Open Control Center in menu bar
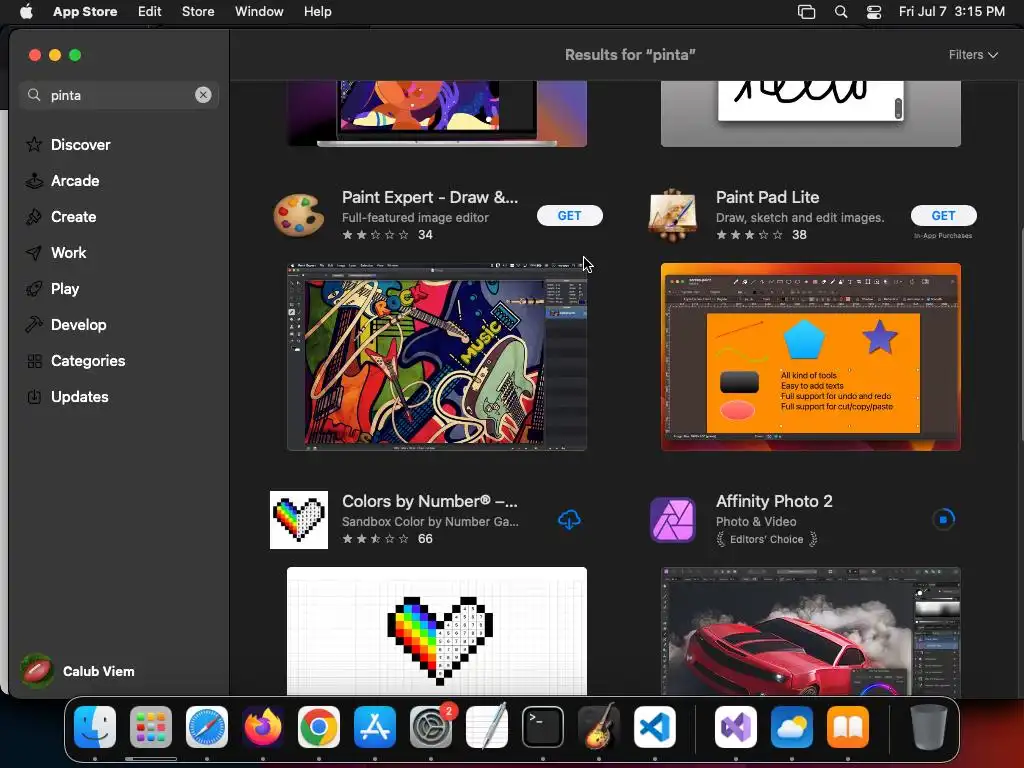Viewport: 1024px width, 768px height. click(874, 12)
